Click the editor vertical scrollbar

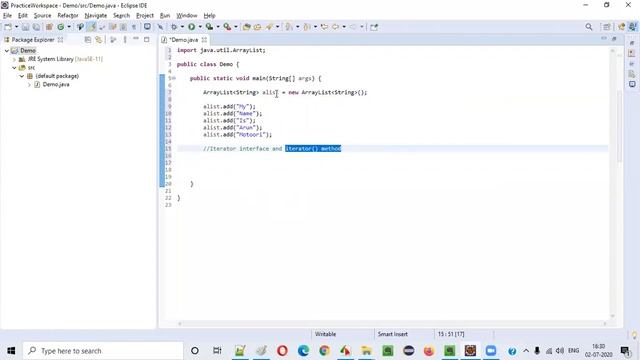[612, 182]
